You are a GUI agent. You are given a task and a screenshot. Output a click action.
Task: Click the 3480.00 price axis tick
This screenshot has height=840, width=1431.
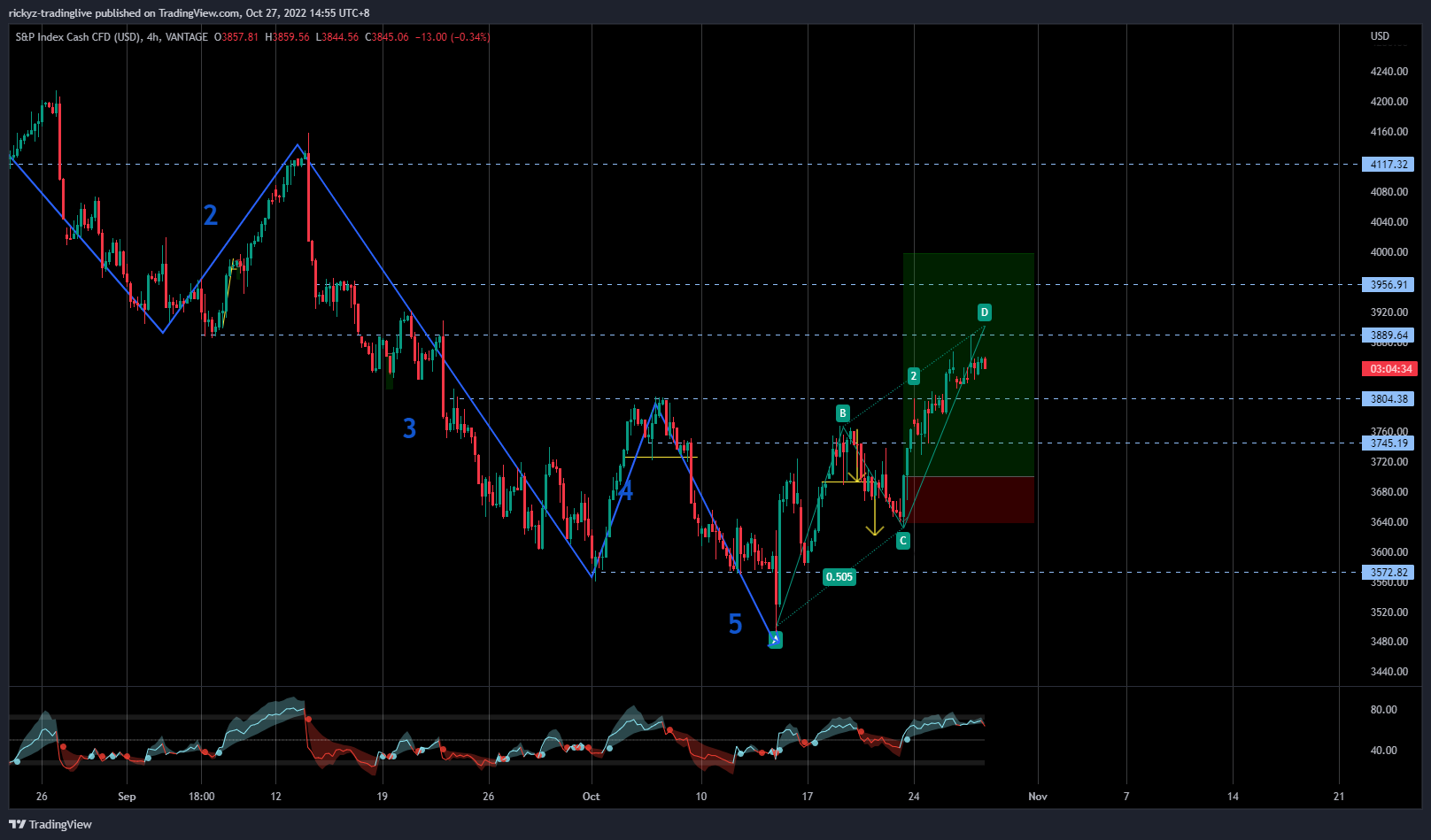click(x=1389, y=642)
